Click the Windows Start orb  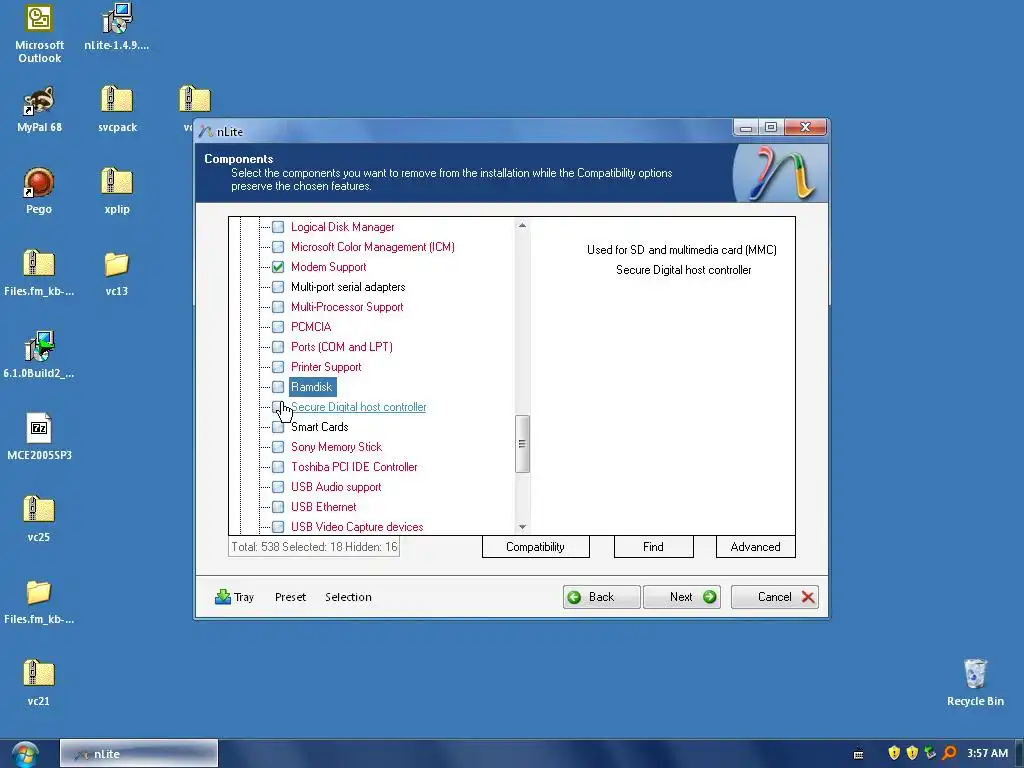pyautogui.click(x=25, y=754)
